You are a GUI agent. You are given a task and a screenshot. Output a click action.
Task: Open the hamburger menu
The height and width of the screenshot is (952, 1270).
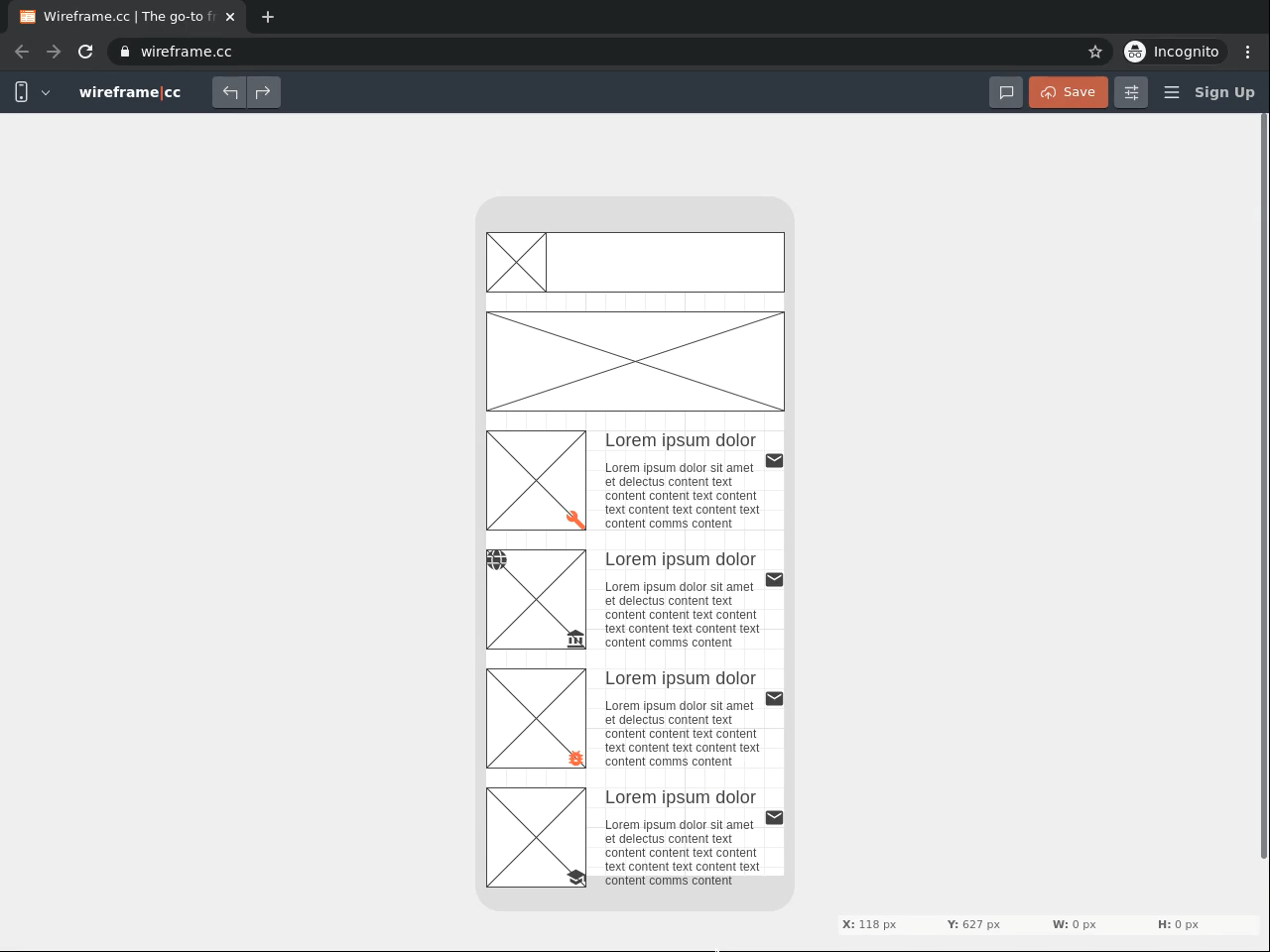(1172, 92)
